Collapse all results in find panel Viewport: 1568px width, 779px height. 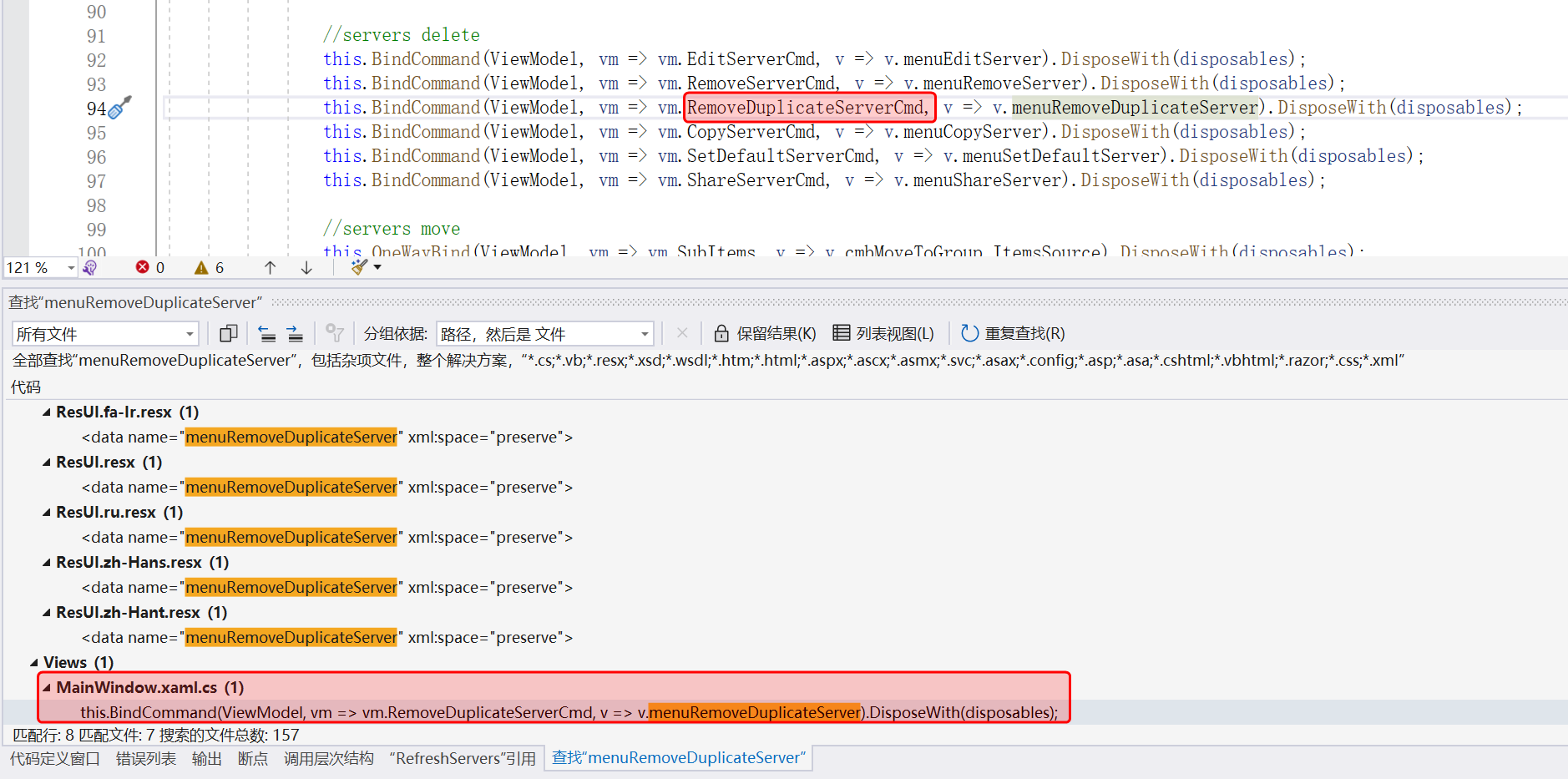click(267, 334)
